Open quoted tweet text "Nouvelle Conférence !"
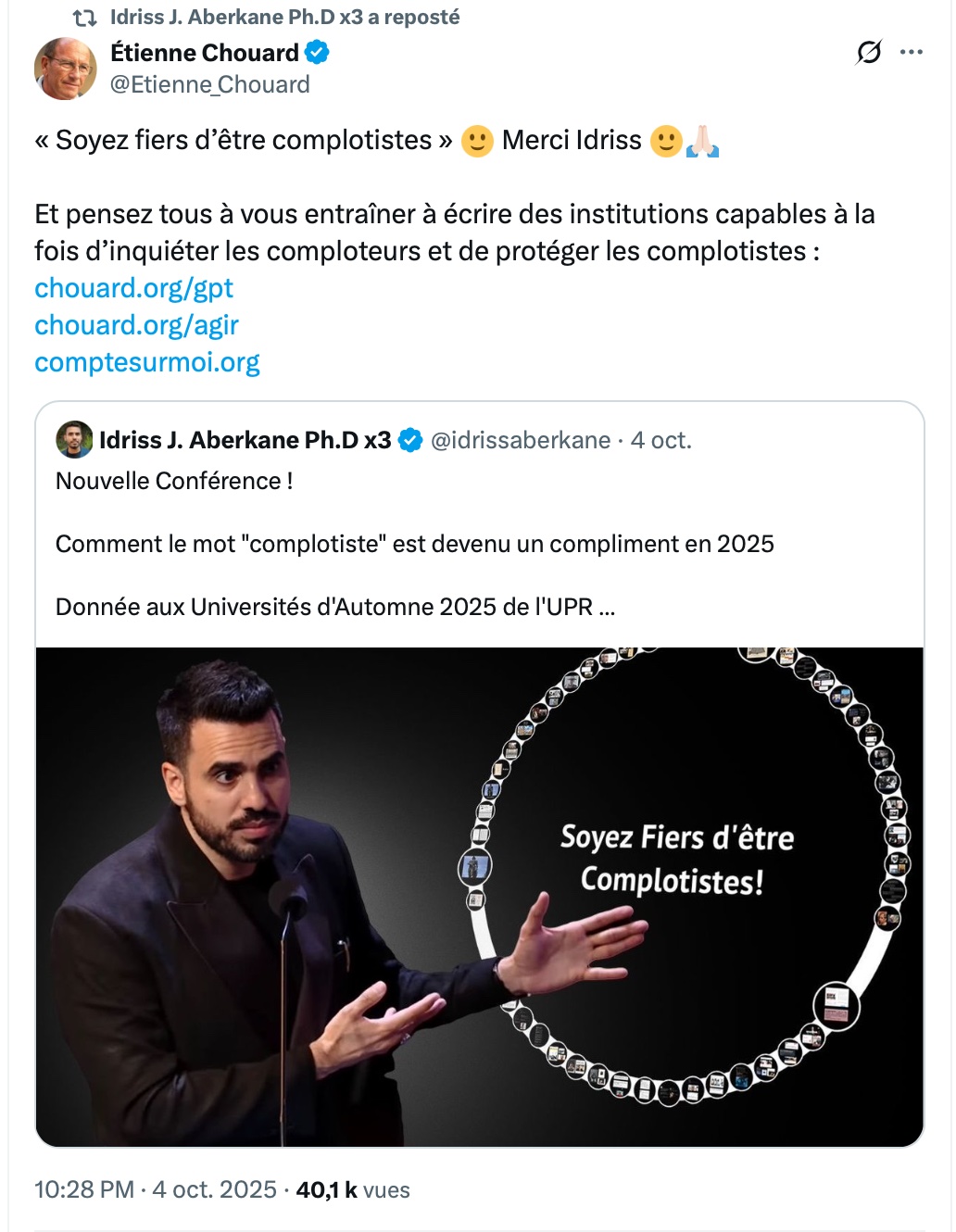This screenshot has height=1232, width=956. tap(174, 482)
